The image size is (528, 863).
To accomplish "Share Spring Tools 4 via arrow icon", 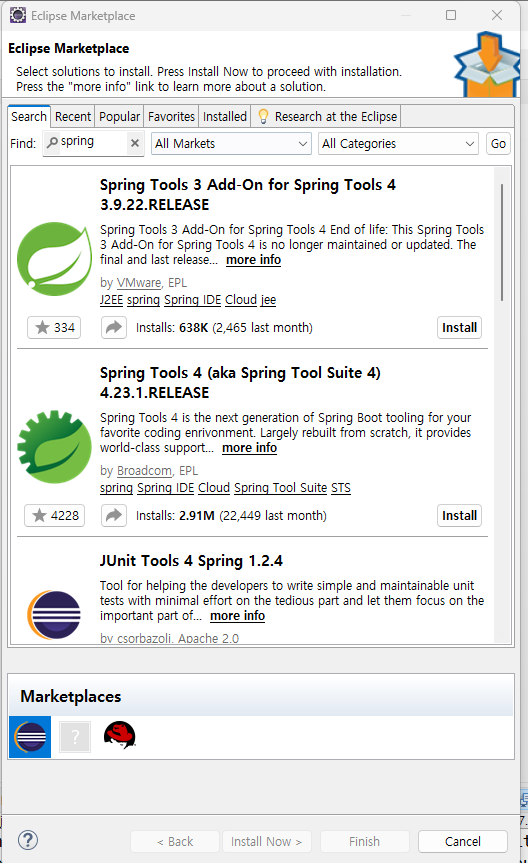I will click(114, 516).
